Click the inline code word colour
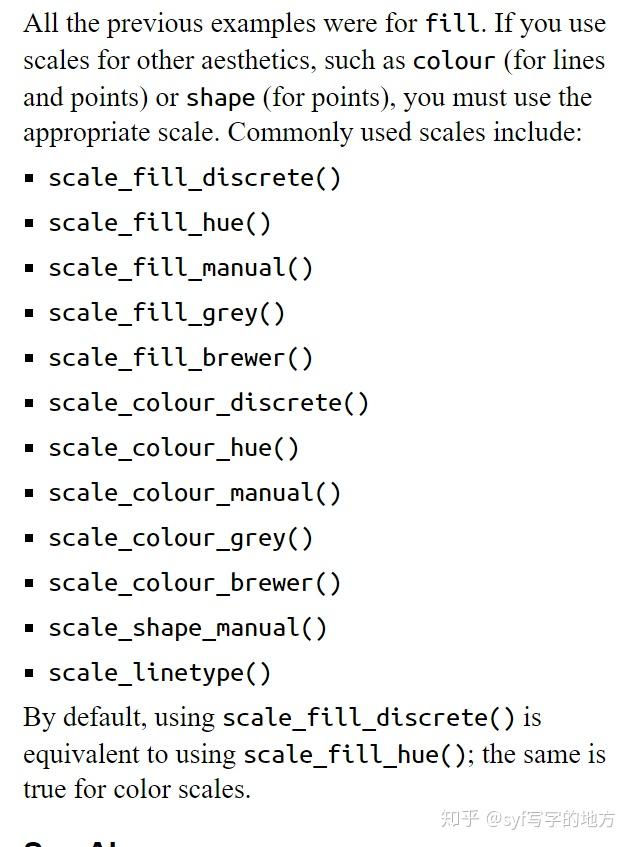Screen dimensions: 632x847 pyautogui.click(x=454, y=61)
